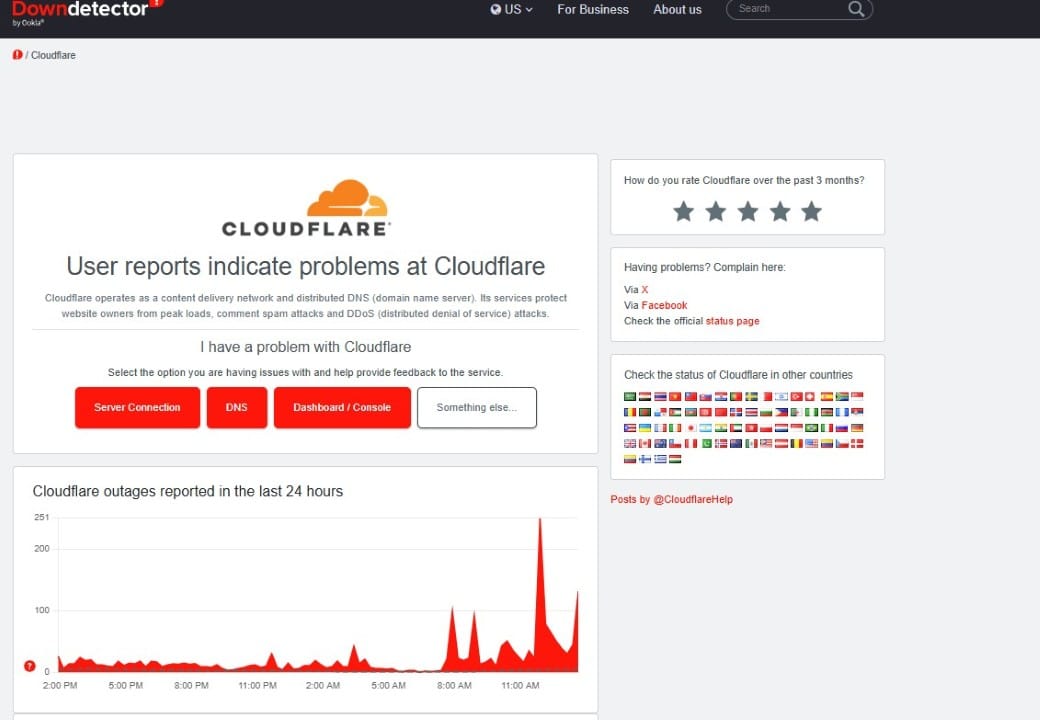
Task: Select the Spain flag
Action: (x=827, y=396)
